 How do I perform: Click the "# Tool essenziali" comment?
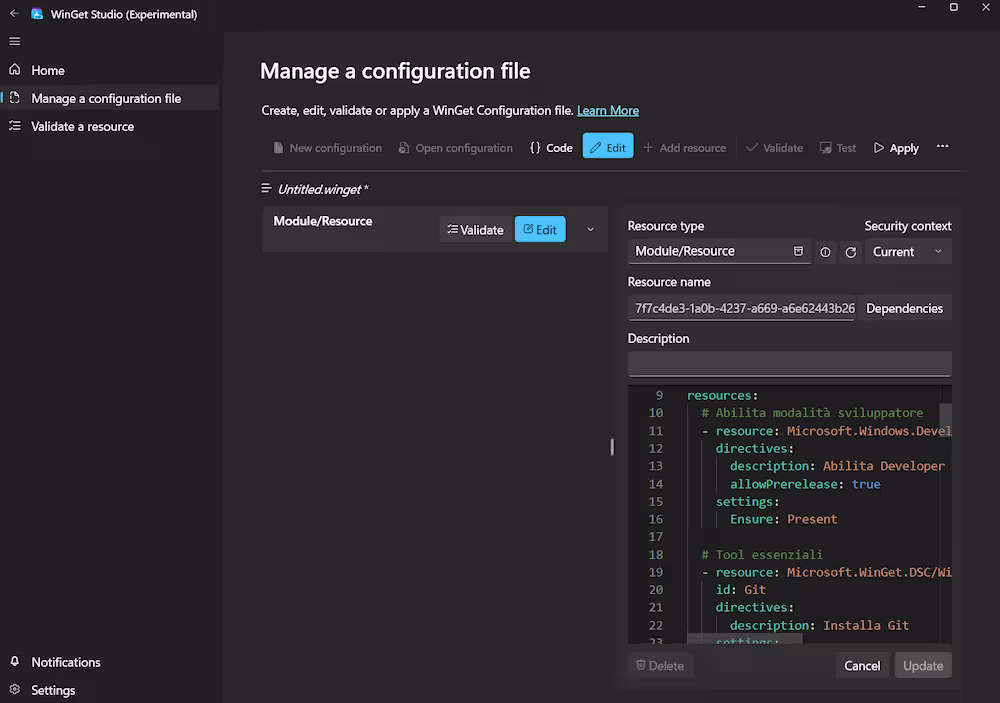pos(762,555)
